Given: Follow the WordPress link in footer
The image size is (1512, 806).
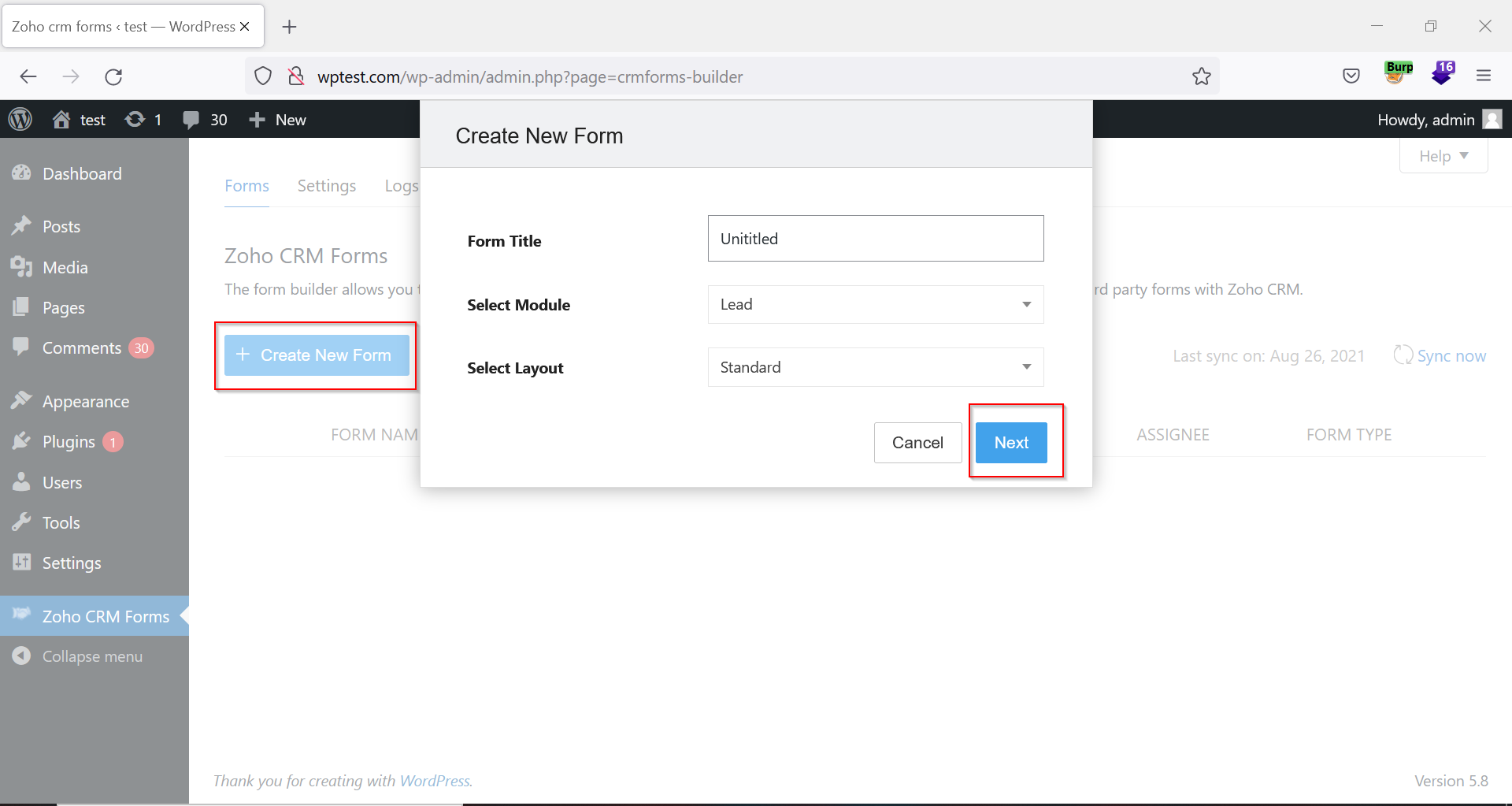Looking at the screenshot, I should tap(435, 781).
